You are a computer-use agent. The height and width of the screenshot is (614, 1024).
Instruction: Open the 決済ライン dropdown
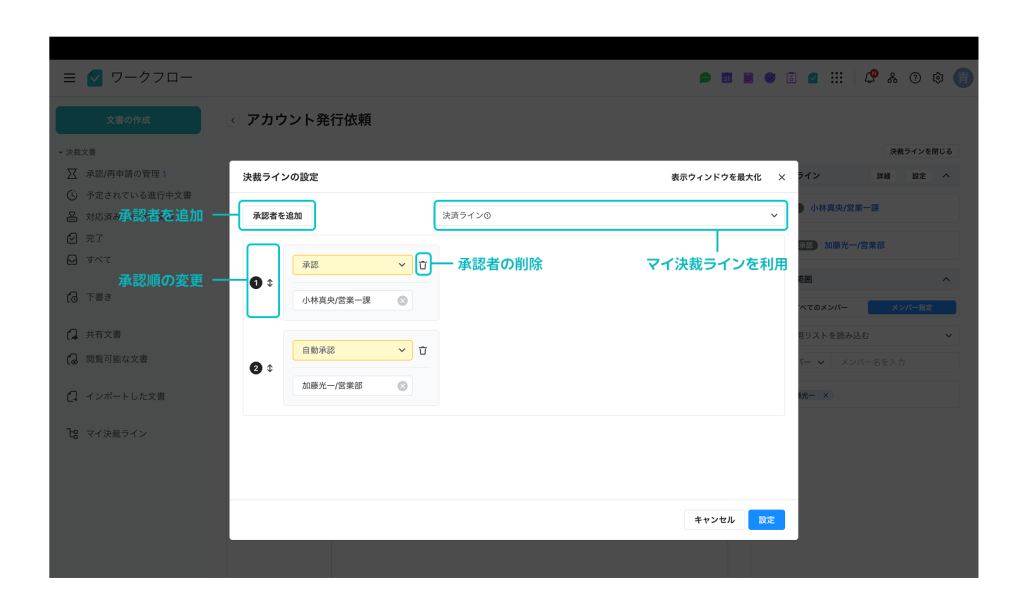pyautogui.click(x=610, y=215)
